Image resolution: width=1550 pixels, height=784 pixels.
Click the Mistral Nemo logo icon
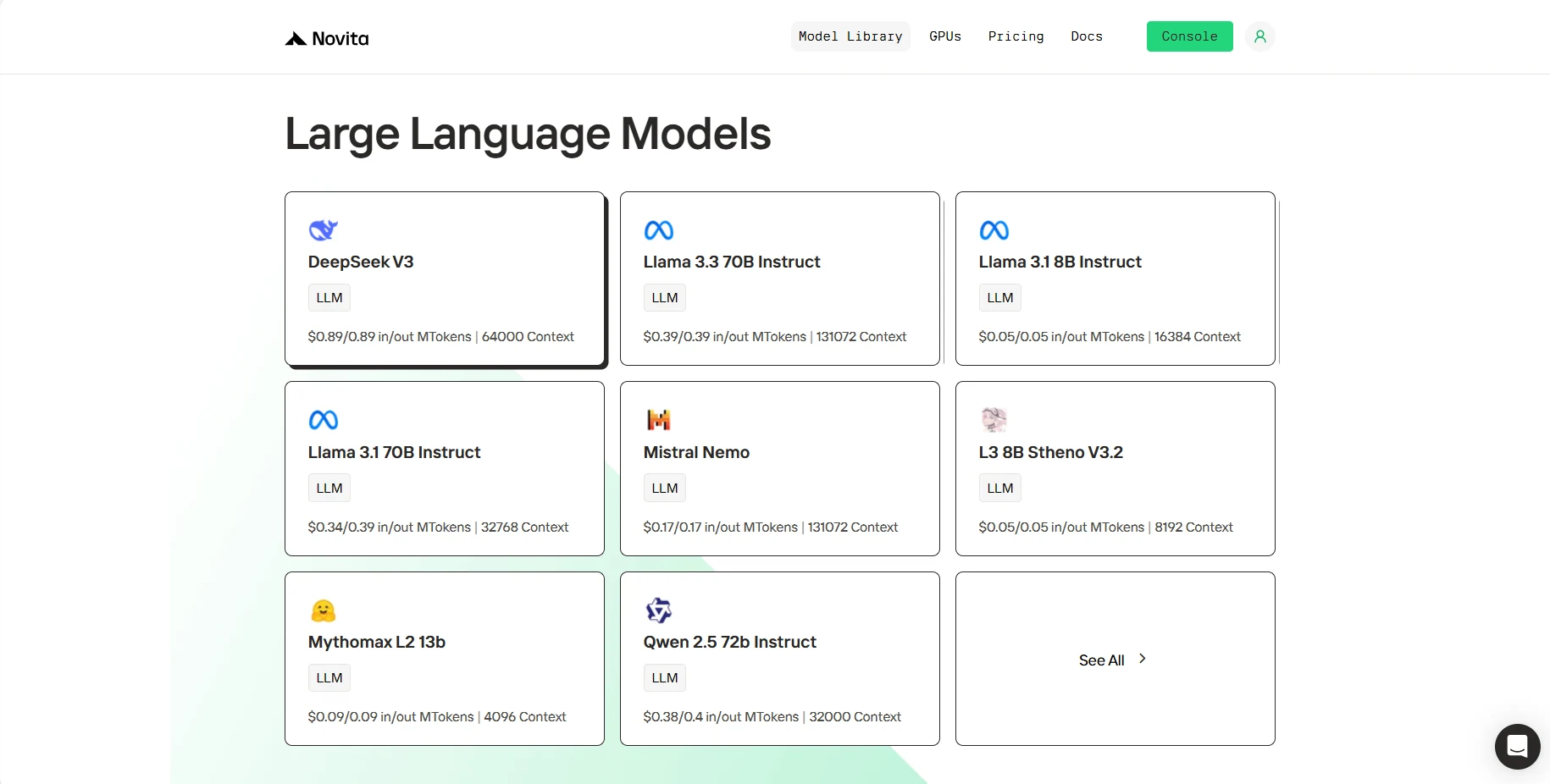[x=659, y=420]
